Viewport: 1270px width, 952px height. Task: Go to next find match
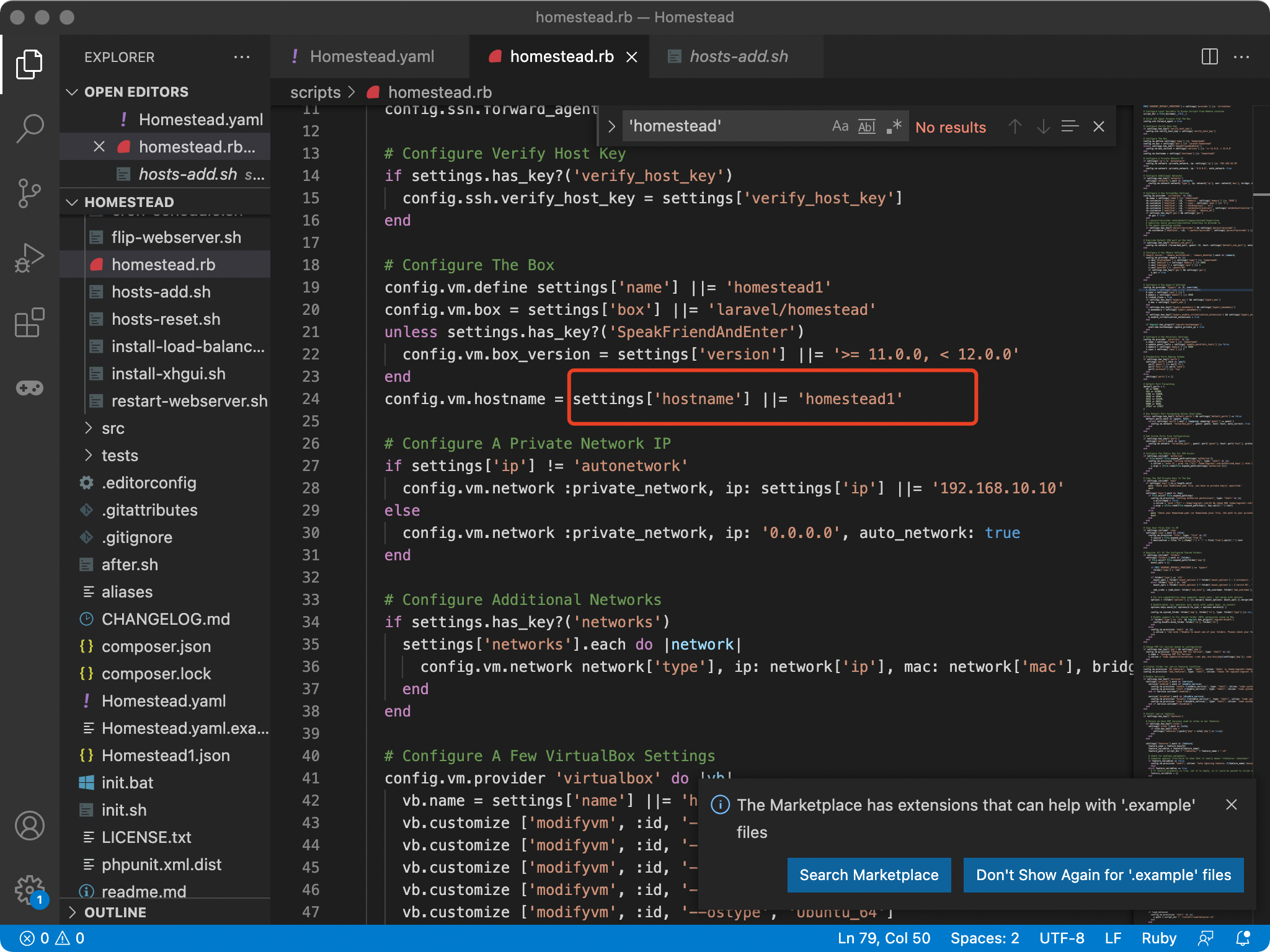1044,126
